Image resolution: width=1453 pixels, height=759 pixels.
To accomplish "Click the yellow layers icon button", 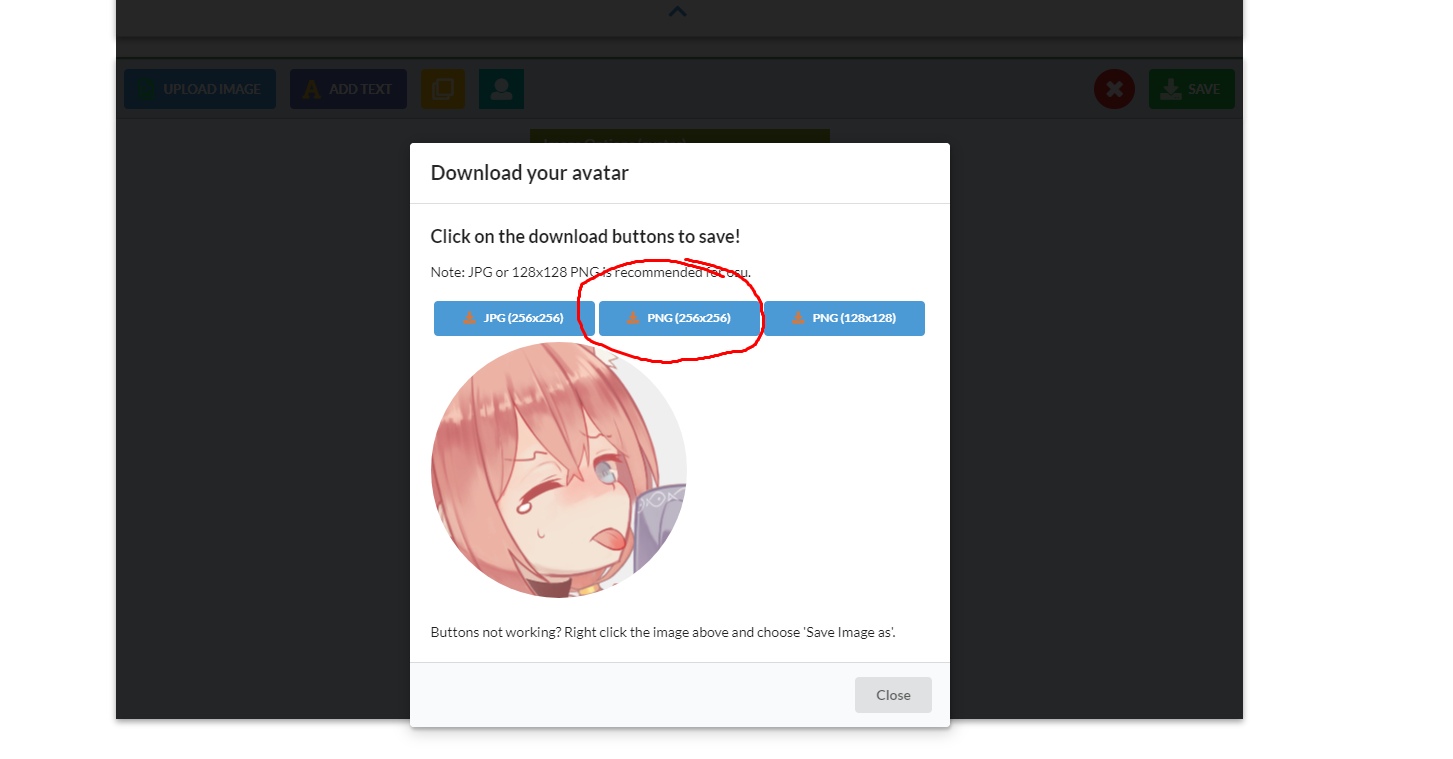I will tap(442, 89).
